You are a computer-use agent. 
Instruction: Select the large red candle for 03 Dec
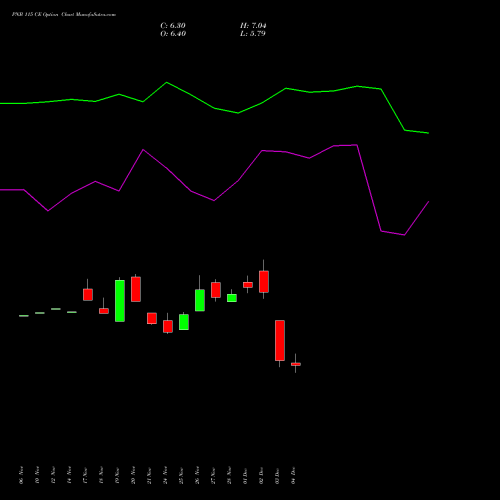tap(280, 340)
